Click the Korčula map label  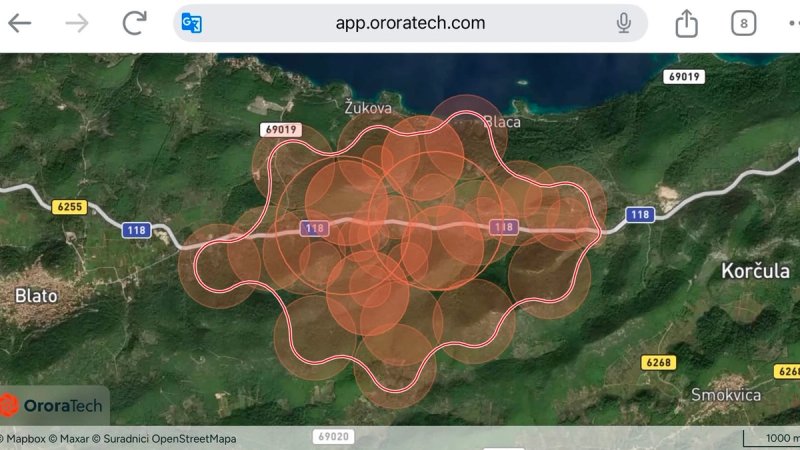[x=755, y=271]
